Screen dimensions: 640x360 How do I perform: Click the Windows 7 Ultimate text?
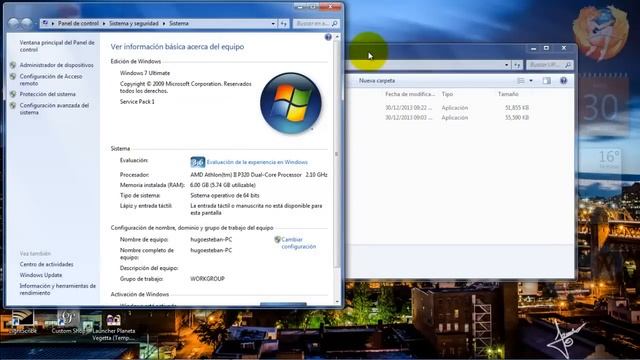coord(145,73)
